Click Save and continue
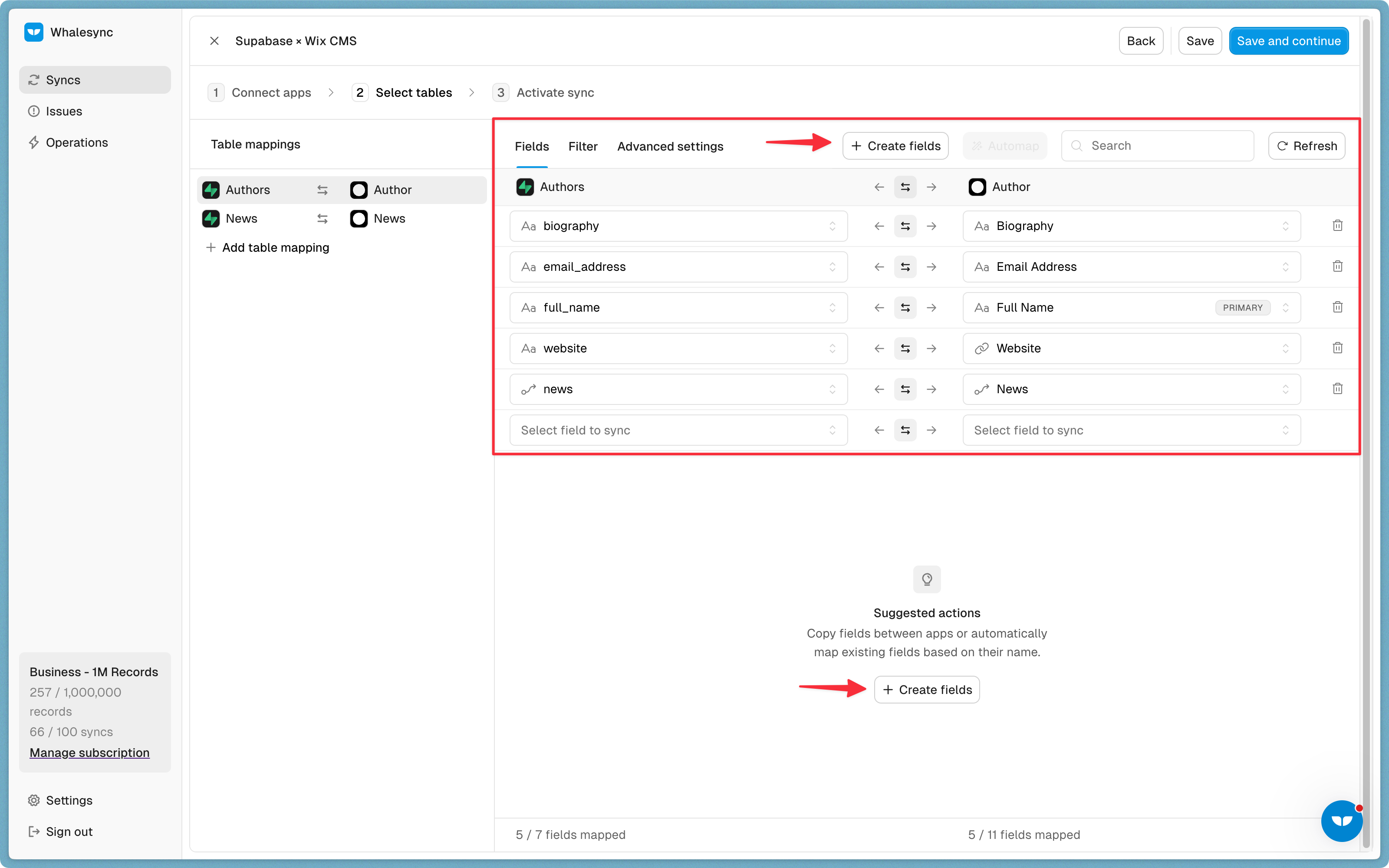The height and width of the screenshot is (868, 1389). [x=1289, y=41]
